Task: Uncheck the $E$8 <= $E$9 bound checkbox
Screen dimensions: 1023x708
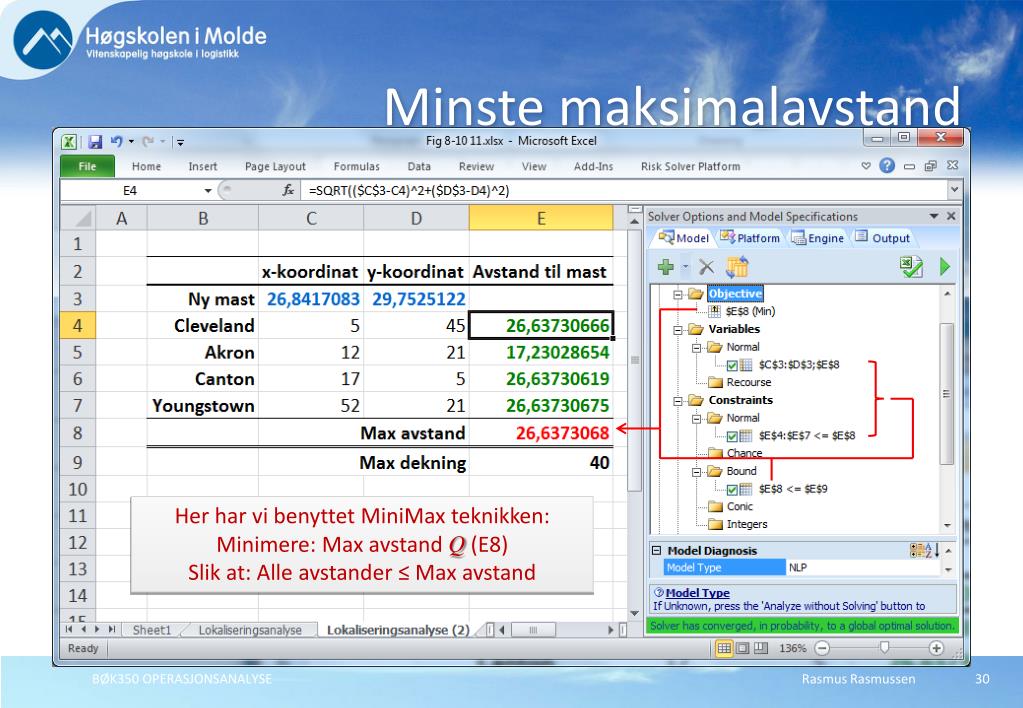Action: (732, 489)
